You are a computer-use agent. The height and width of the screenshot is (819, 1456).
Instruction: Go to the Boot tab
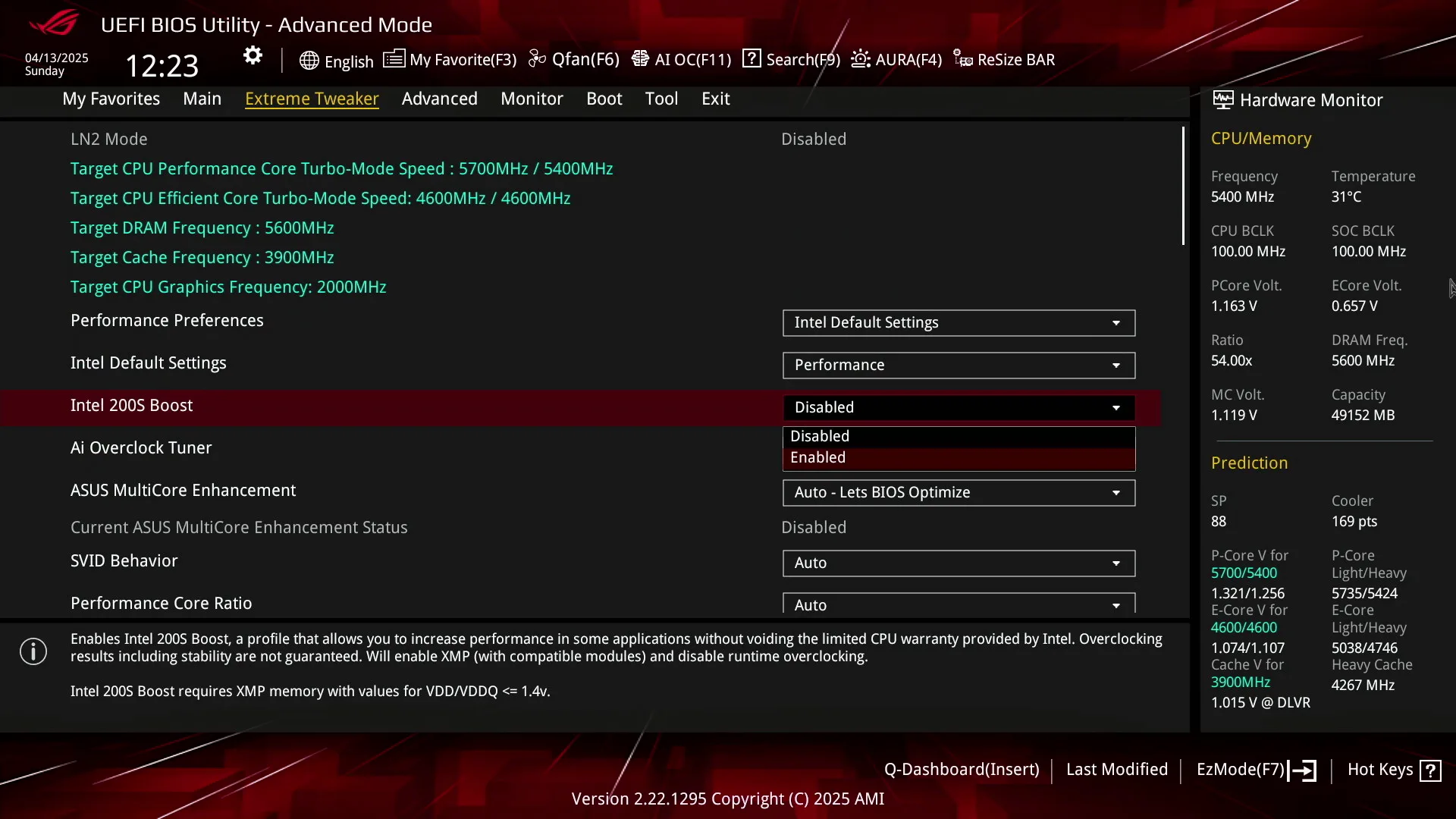coord(604,99)
